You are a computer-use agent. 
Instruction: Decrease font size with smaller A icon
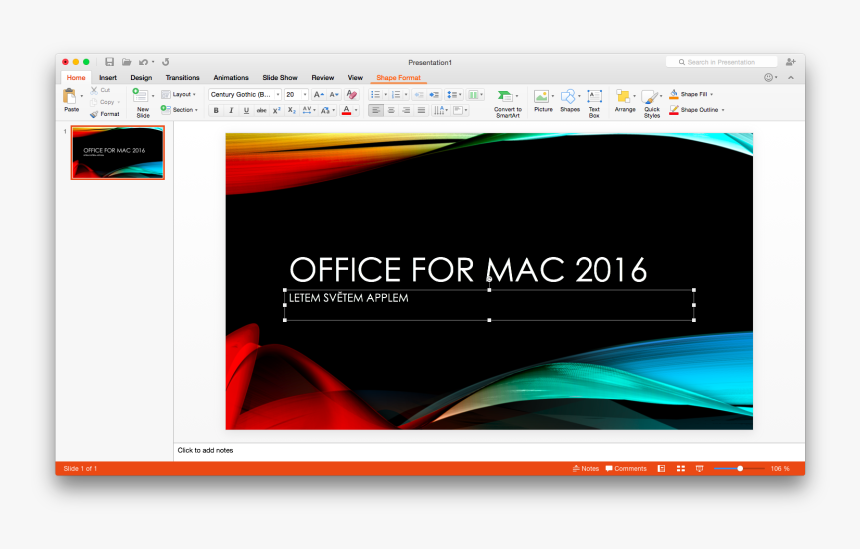[x=334, y=94]
